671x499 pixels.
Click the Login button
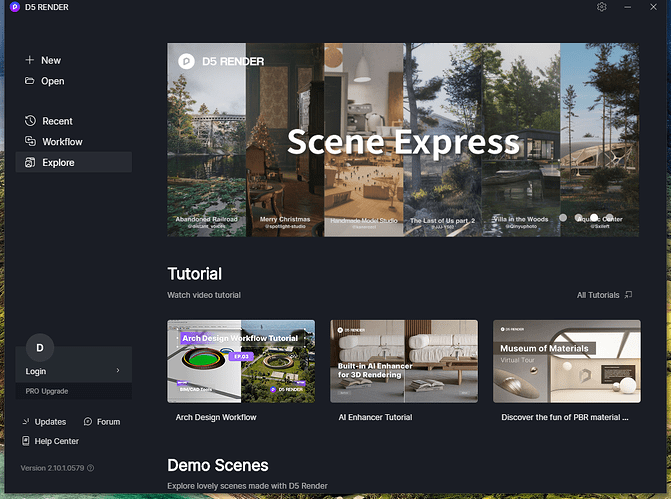(74, 371)
